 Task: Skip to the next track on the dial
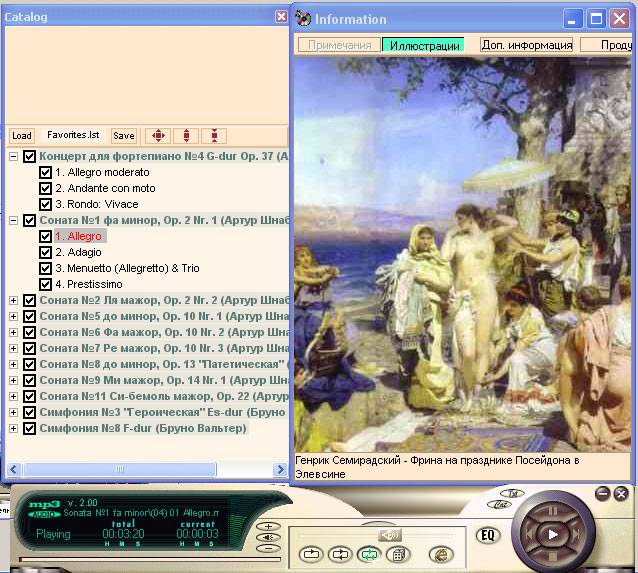[x=577, y=534]
